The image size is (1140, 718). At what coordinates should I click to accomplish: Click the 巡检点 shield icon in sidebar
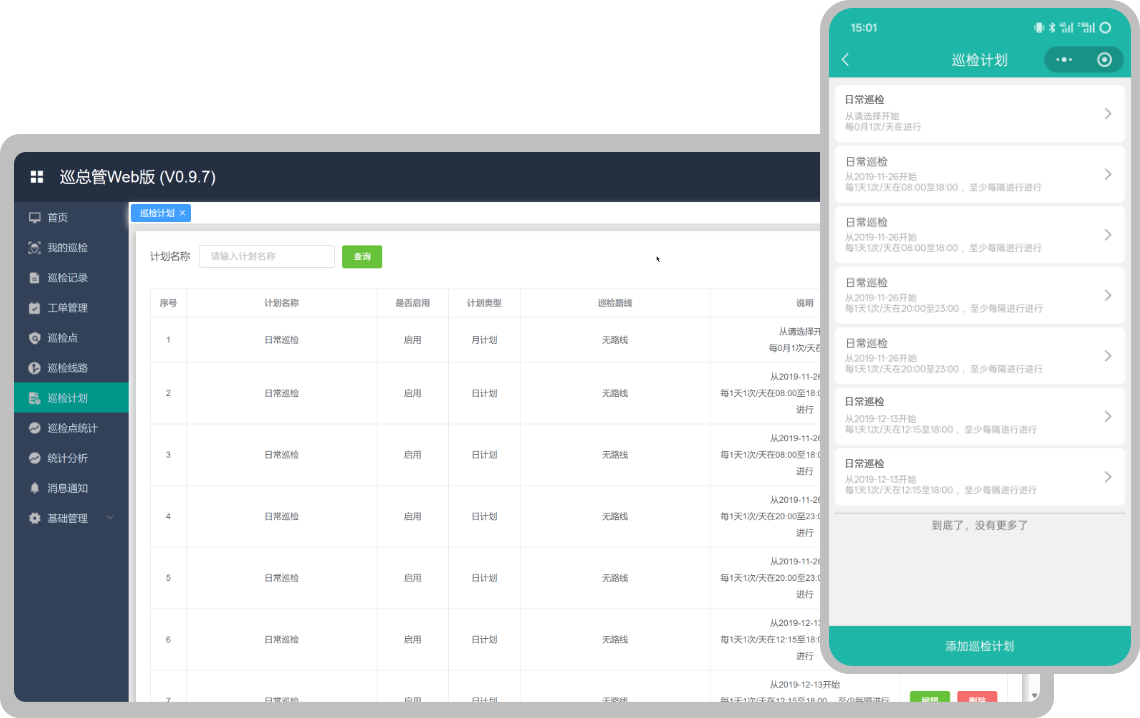[x=35, y=338]
